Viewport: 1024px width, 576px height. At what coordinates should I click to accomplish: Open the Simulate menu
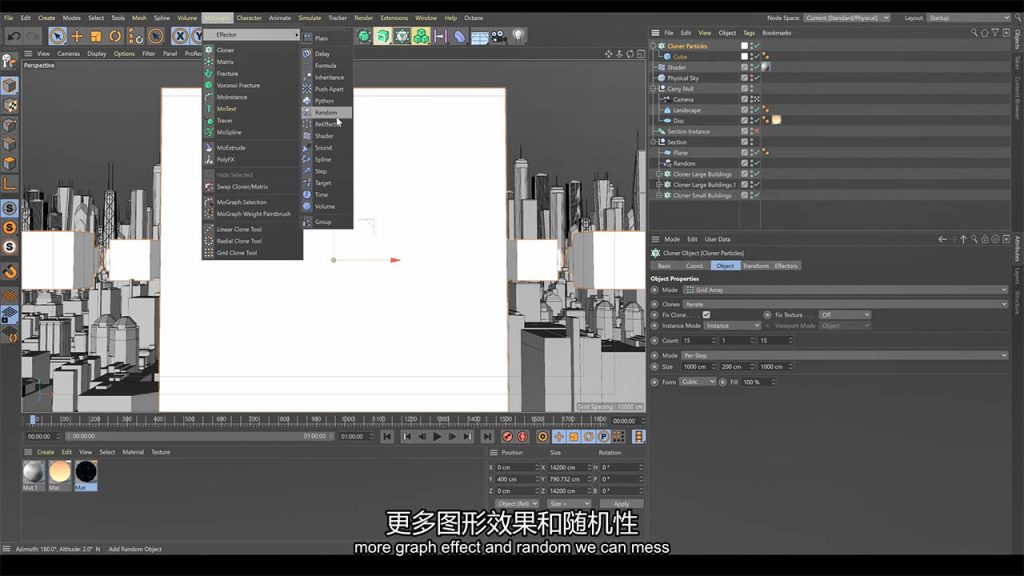310,18
